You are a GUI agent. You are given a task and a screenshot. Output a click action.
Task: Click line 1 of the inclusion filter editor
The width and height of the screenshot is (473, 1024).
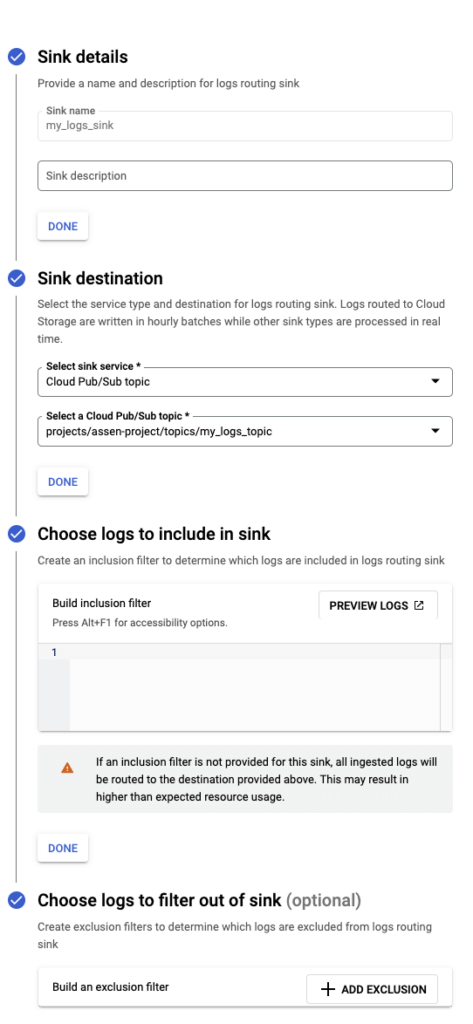click(255, 652)
